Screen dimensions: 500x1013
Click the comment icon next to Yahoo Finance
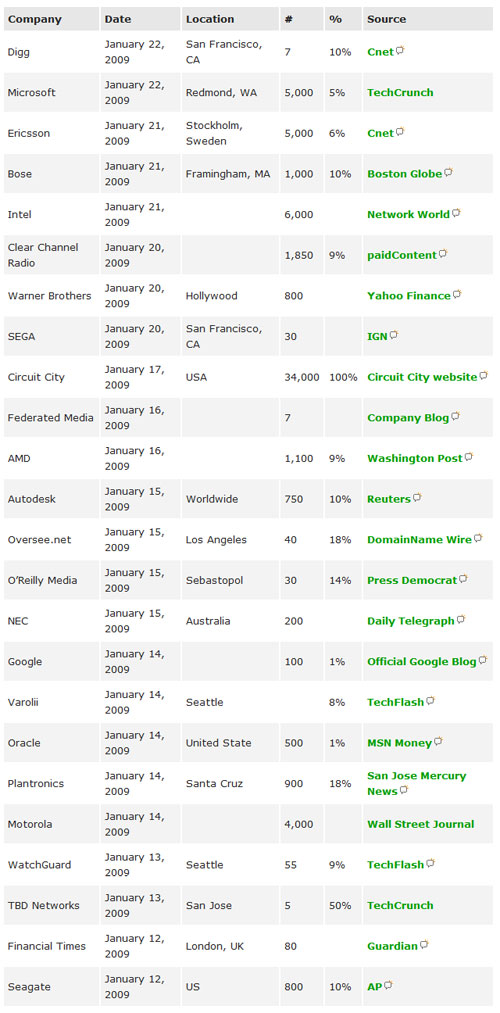[x=457, y=295]
